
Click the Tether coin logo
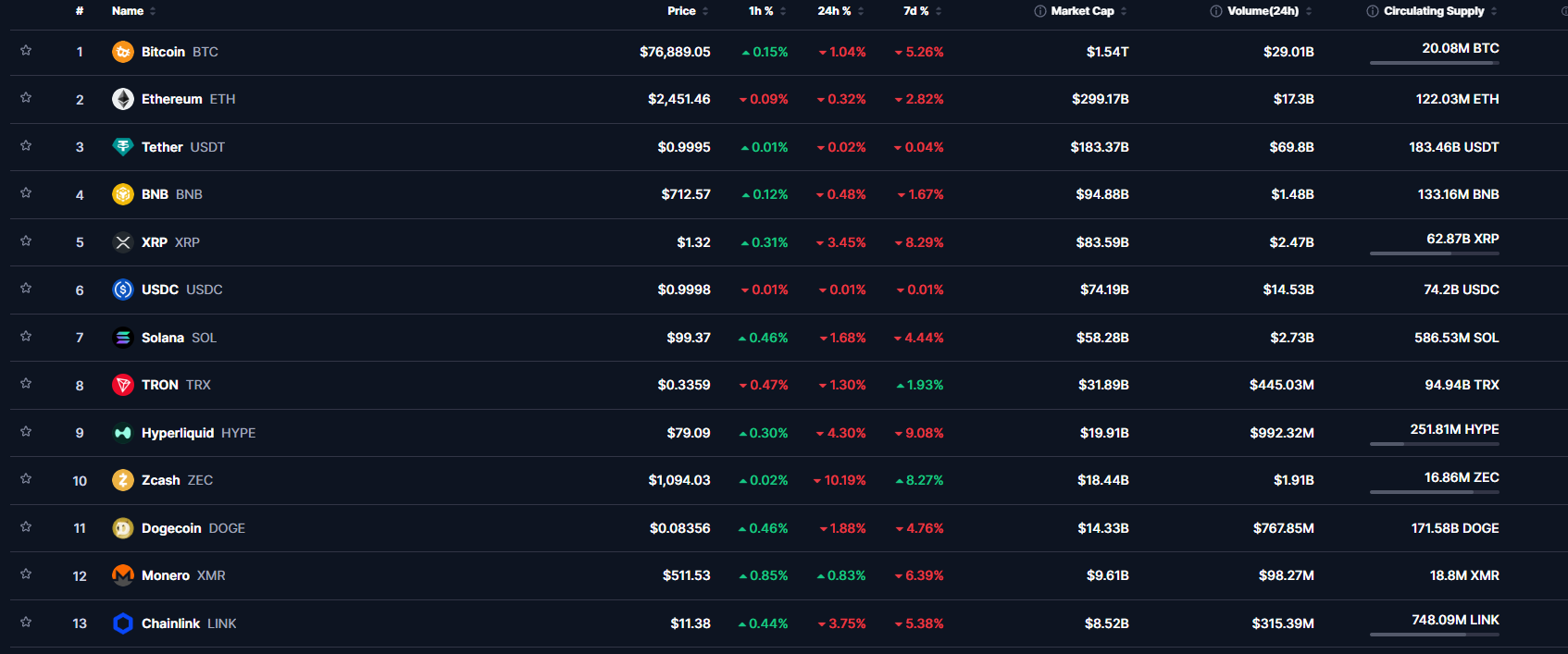[123, 147]
